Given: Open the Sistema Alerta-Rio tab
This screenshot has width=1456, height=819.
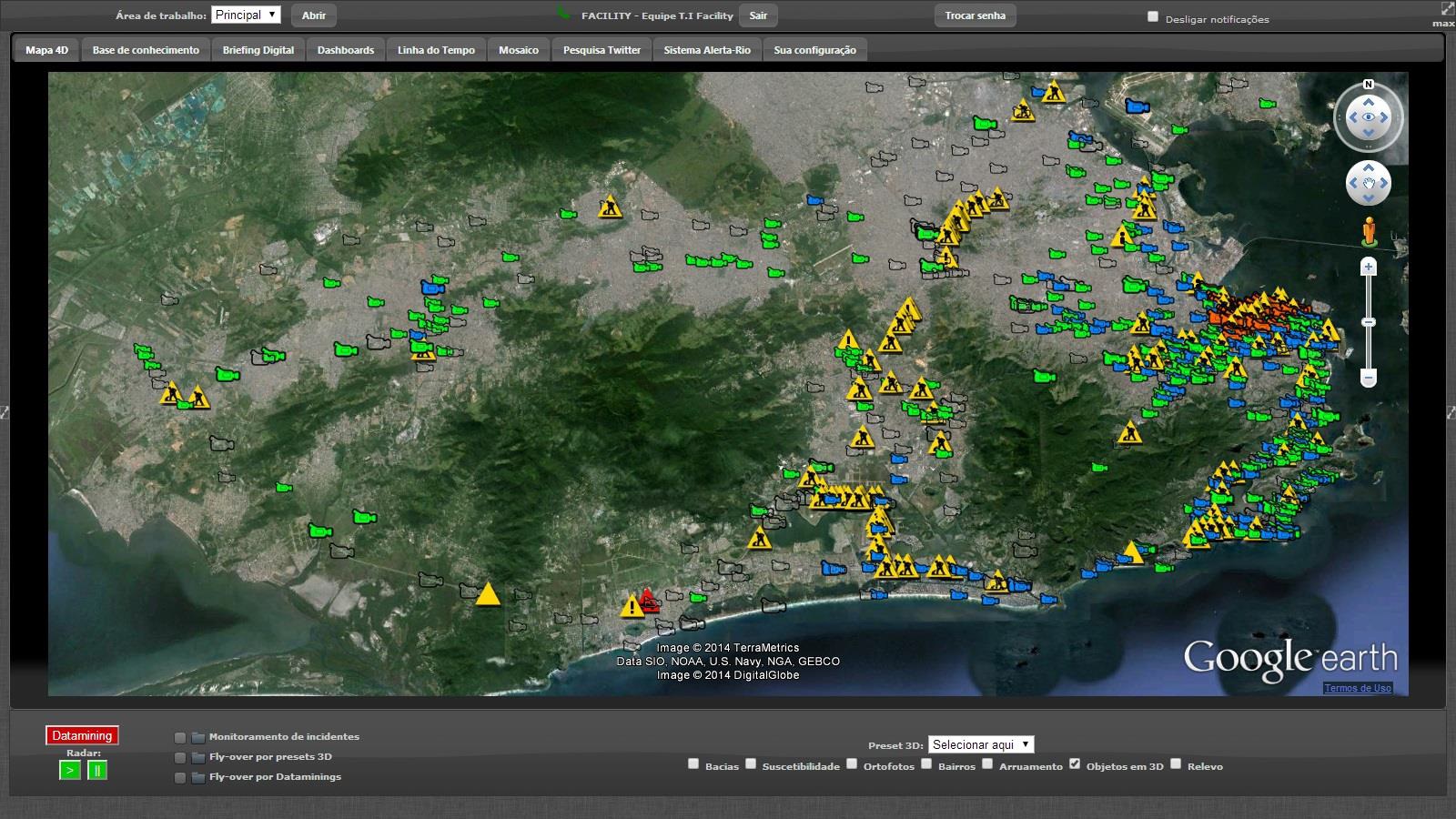Looking at the screenshot, I should 707,50.
